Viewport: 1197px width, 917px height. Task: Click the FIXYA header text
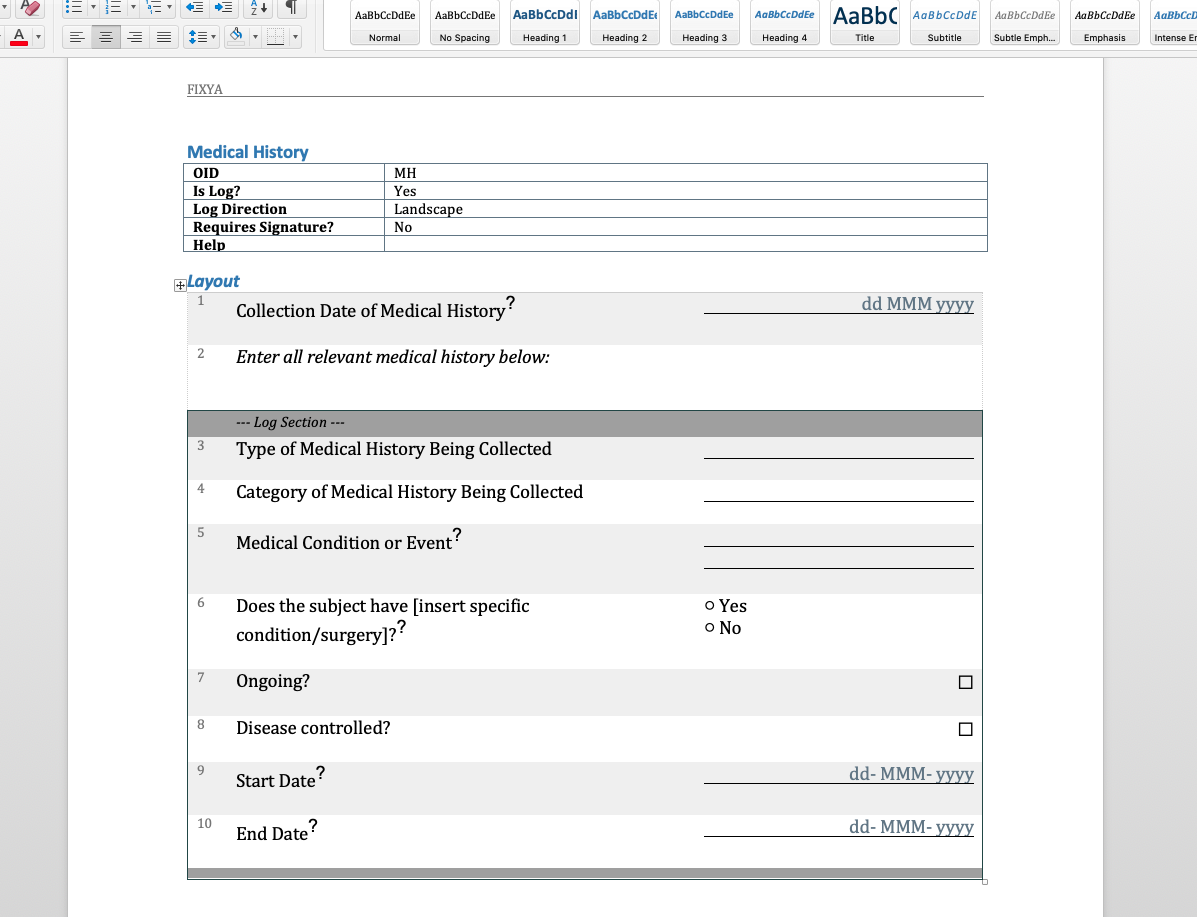point(205,89)
